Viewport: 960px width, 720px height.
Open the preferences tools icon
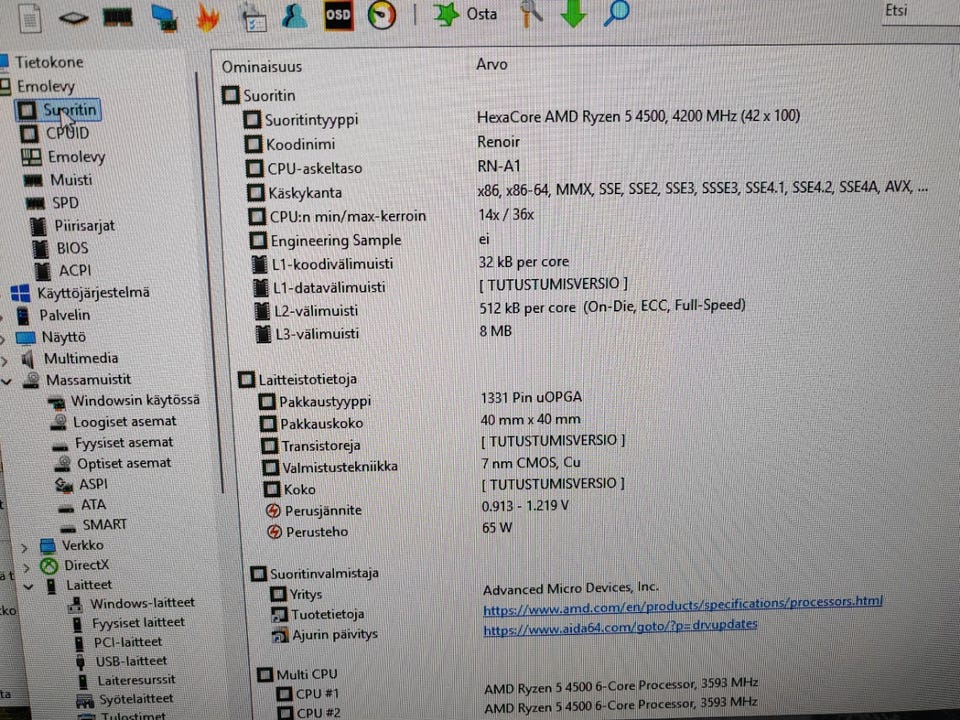531,13
